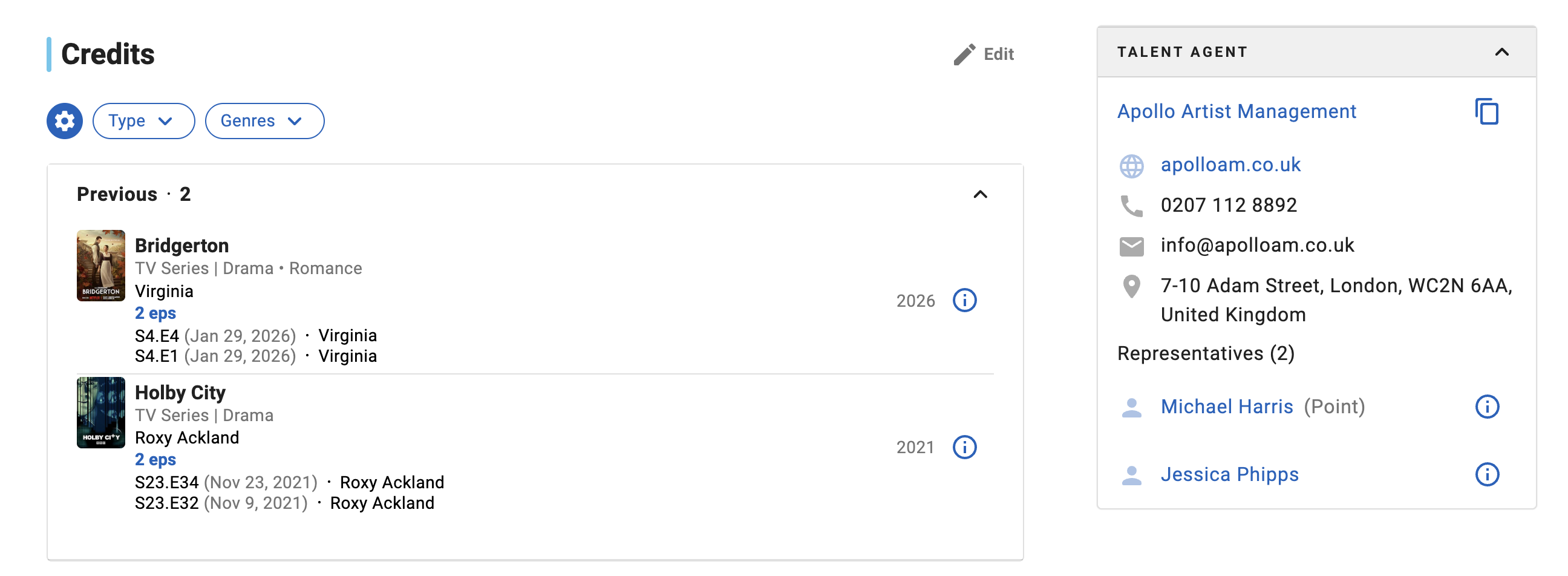Collapse the Previous credits section

click(x=980, y=195)
